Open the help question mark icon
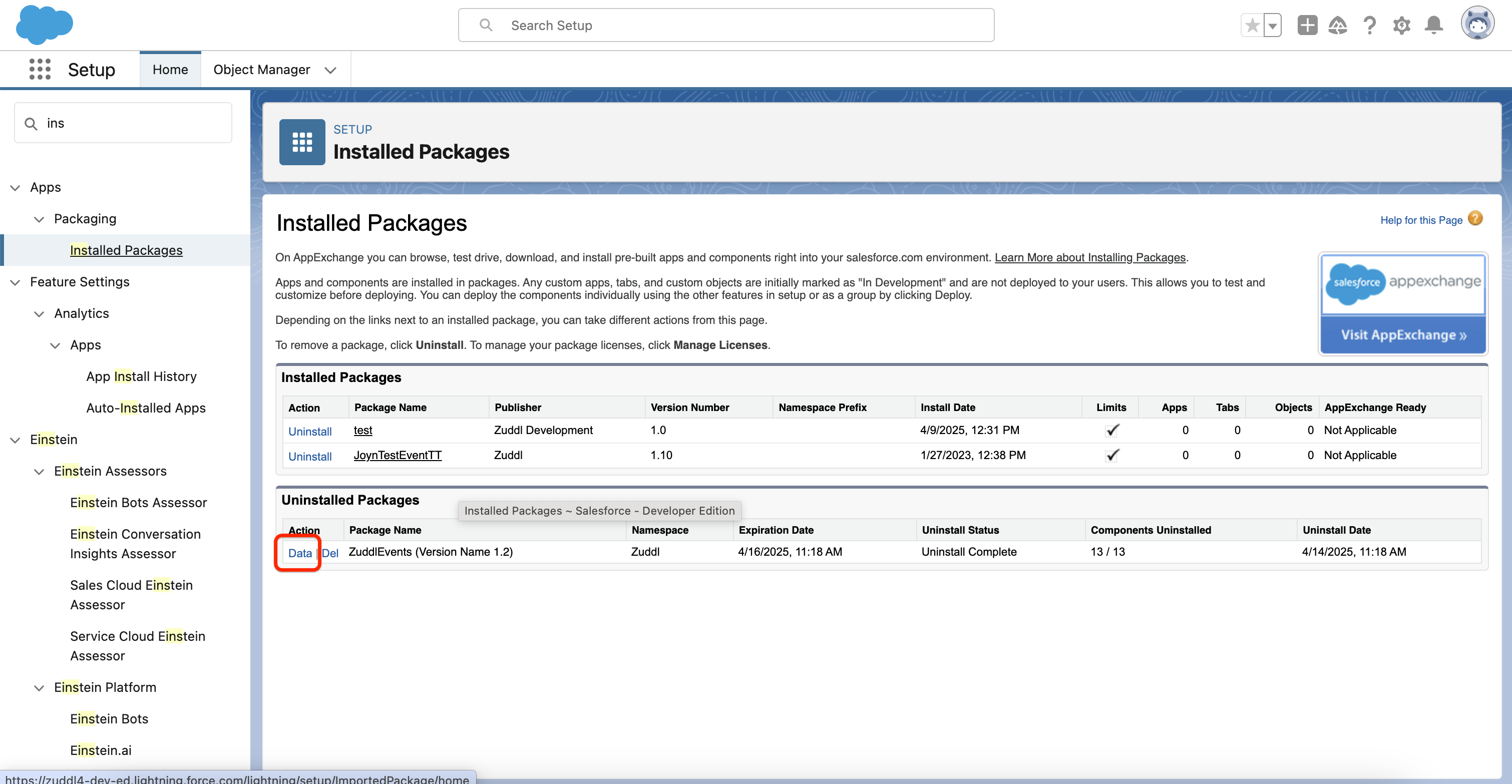Viewport: 1512px width, 784px height. [1369, 25]
